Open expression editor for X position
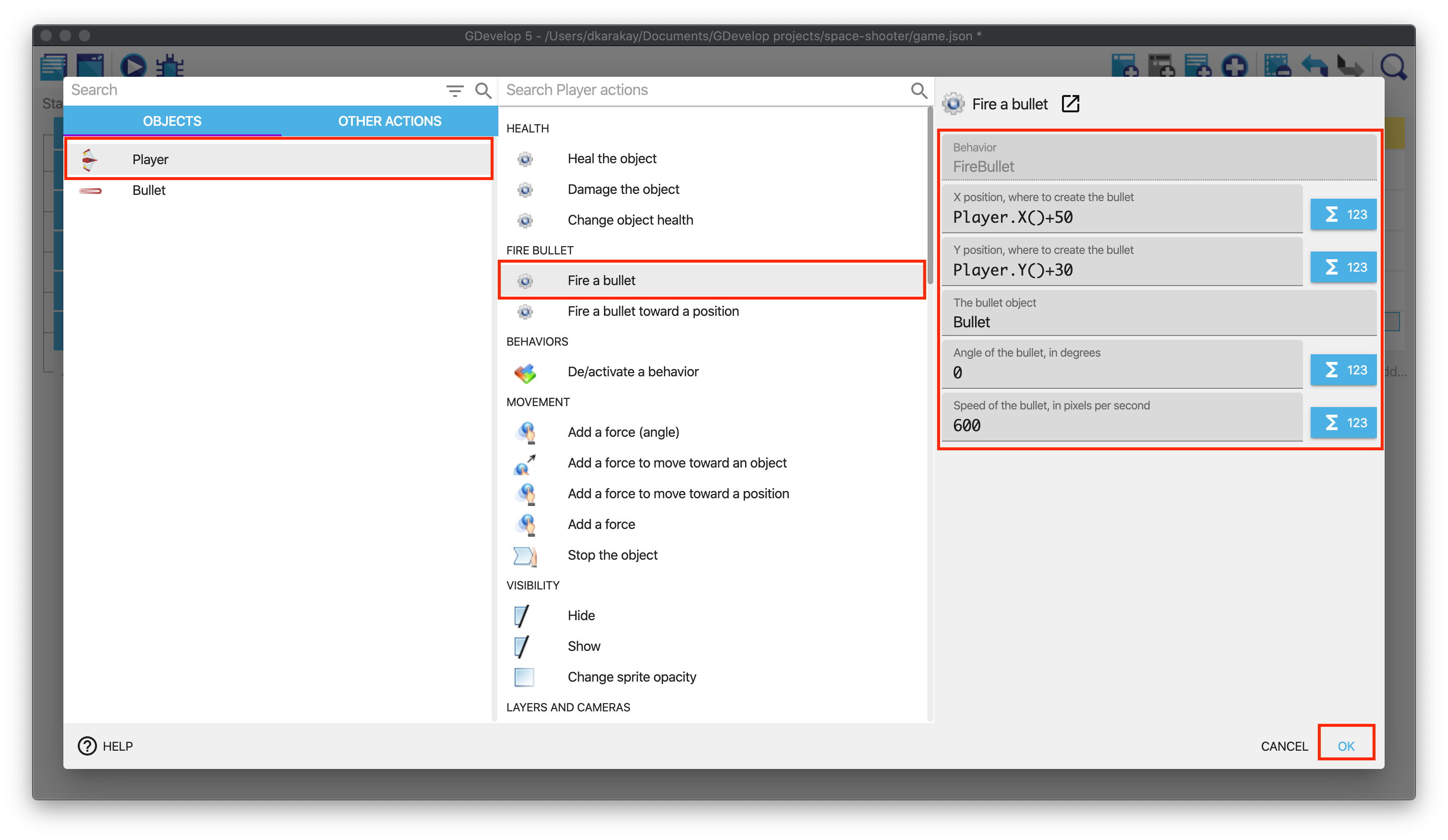This screenshot has width=1448, height=840. click(x=1343, y=214)
